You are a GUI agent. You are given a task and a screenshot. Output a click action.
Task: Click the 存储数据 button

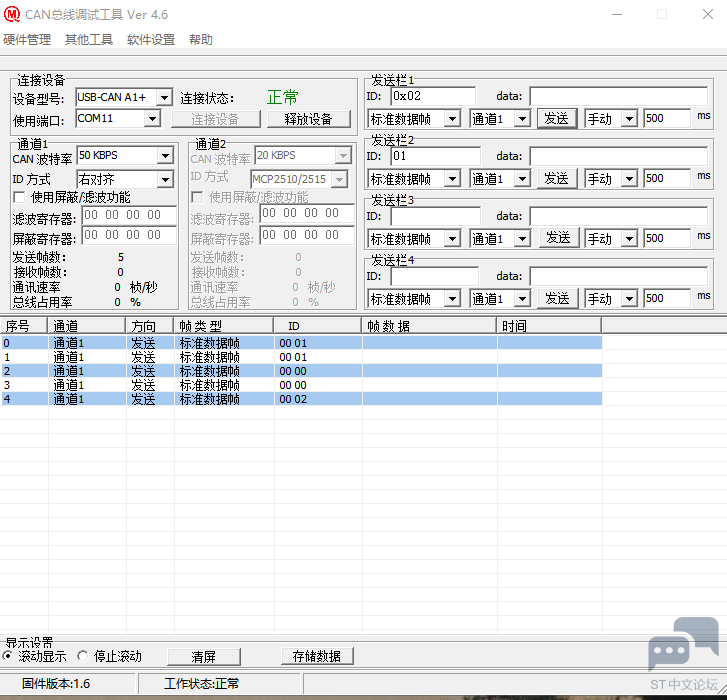click(317, 656)
